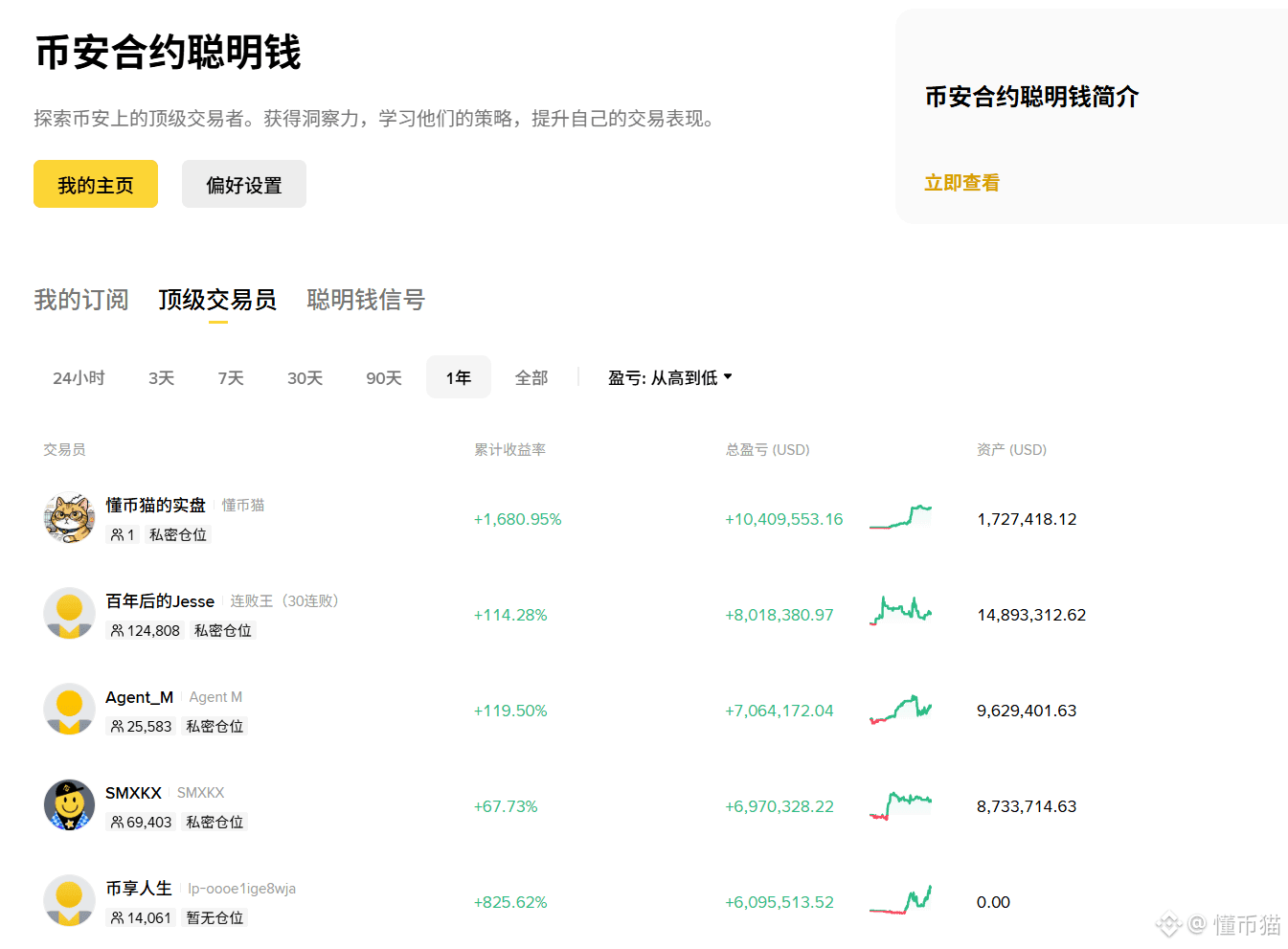Click the 我的主页 button
Image resolution: width=1288 pixels, height=949 pixels.
tap(96, 184)
